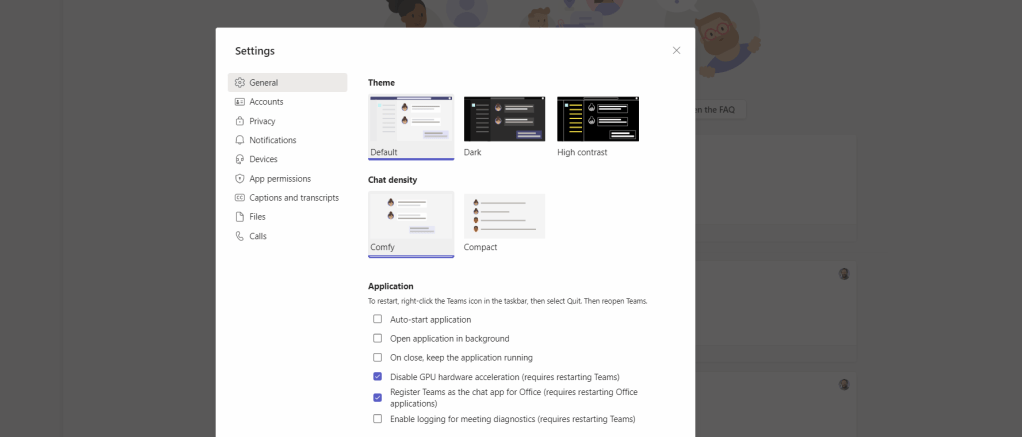Choose the Dark theme thumbnail
The image size is (1022, 437).
(x=504, y=119)
